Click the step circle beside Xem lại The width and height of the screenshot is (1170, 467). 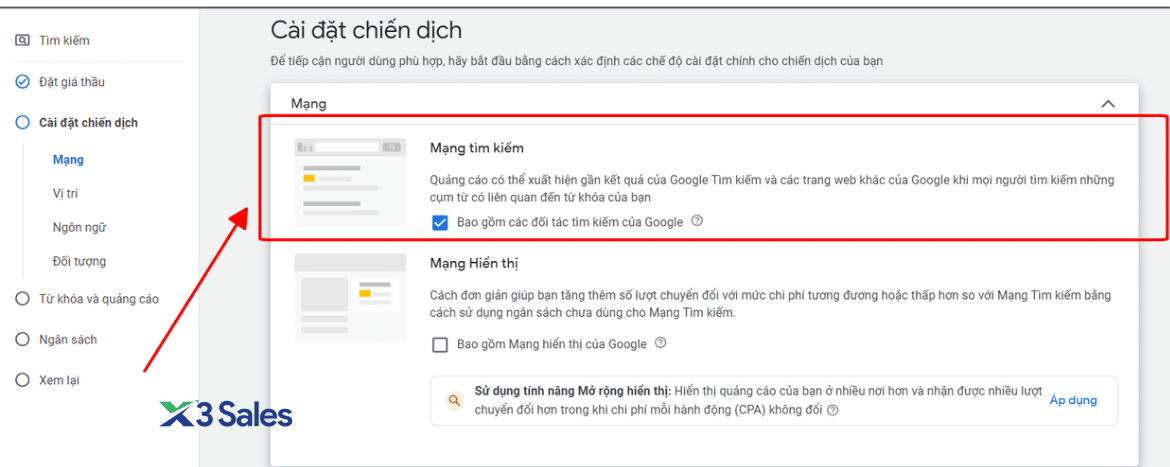(x=22, y=380)
